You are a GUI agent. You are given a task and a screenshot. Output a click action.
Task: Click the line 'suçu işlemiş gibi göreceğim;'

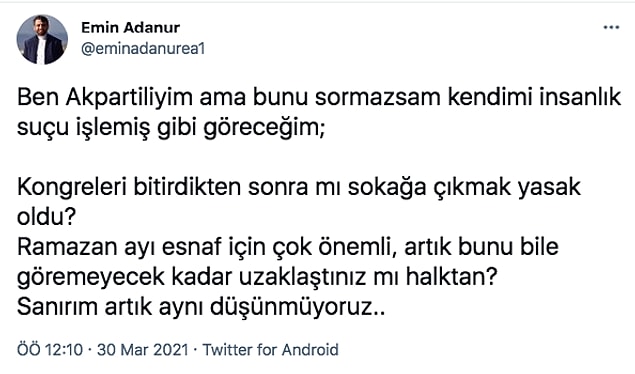[x=171, y=128]
